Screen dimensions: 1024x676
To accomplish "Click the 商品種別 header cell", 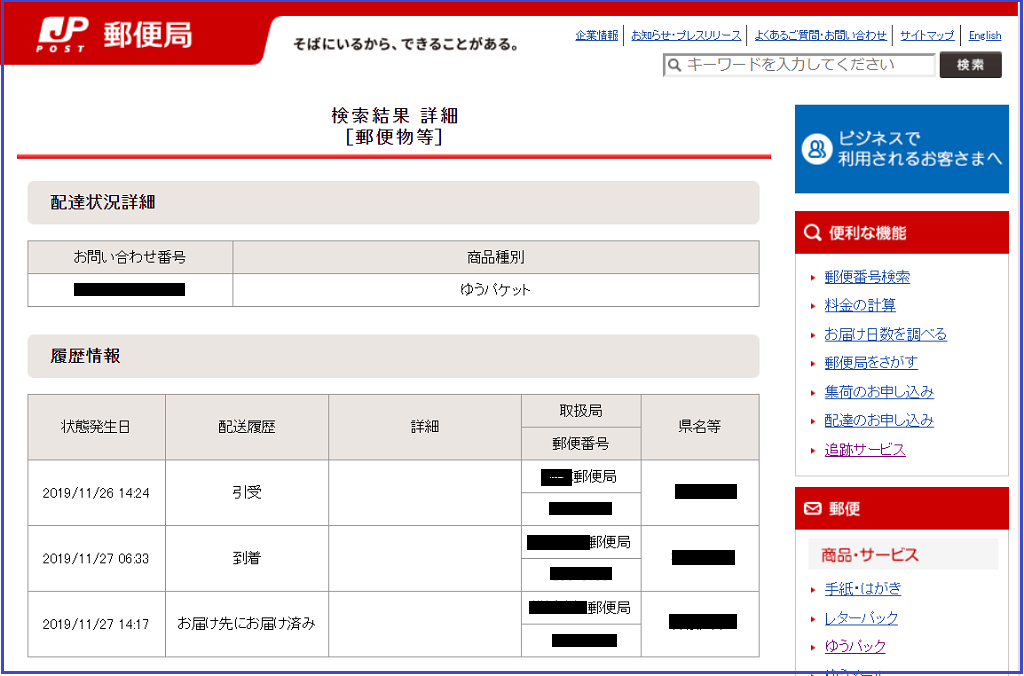I will pos(496,257).
